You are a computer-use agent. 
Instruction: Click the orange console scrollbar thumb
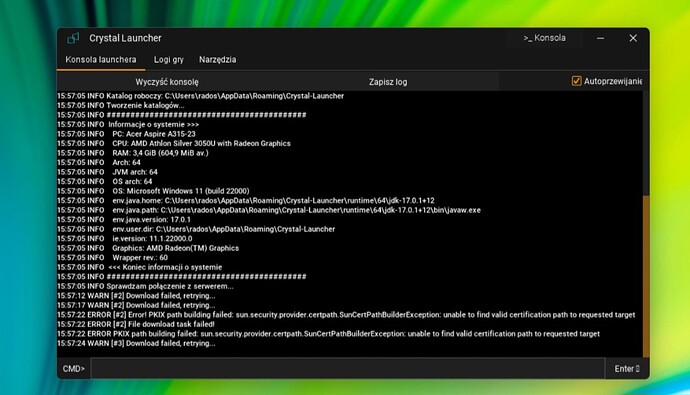pyautogui.click(x=646, y=276)
